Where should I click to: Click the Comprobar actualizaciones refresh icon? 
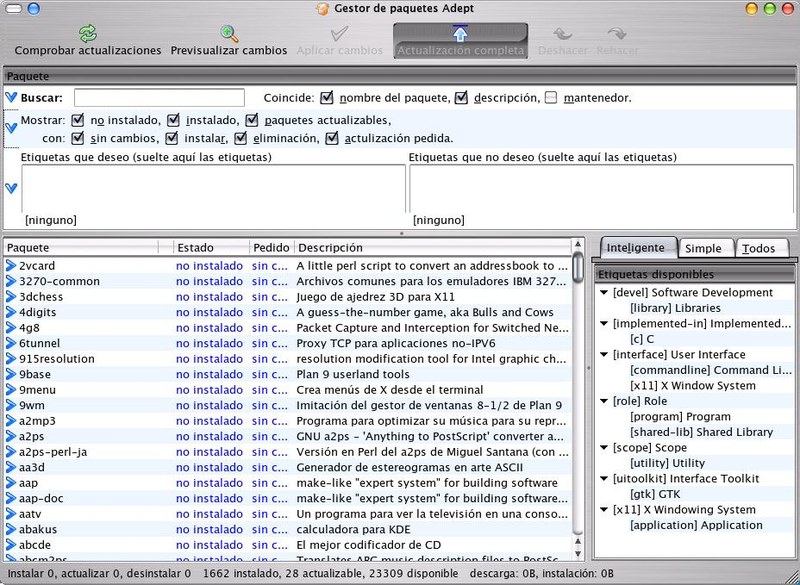click(x=88, y=34)
